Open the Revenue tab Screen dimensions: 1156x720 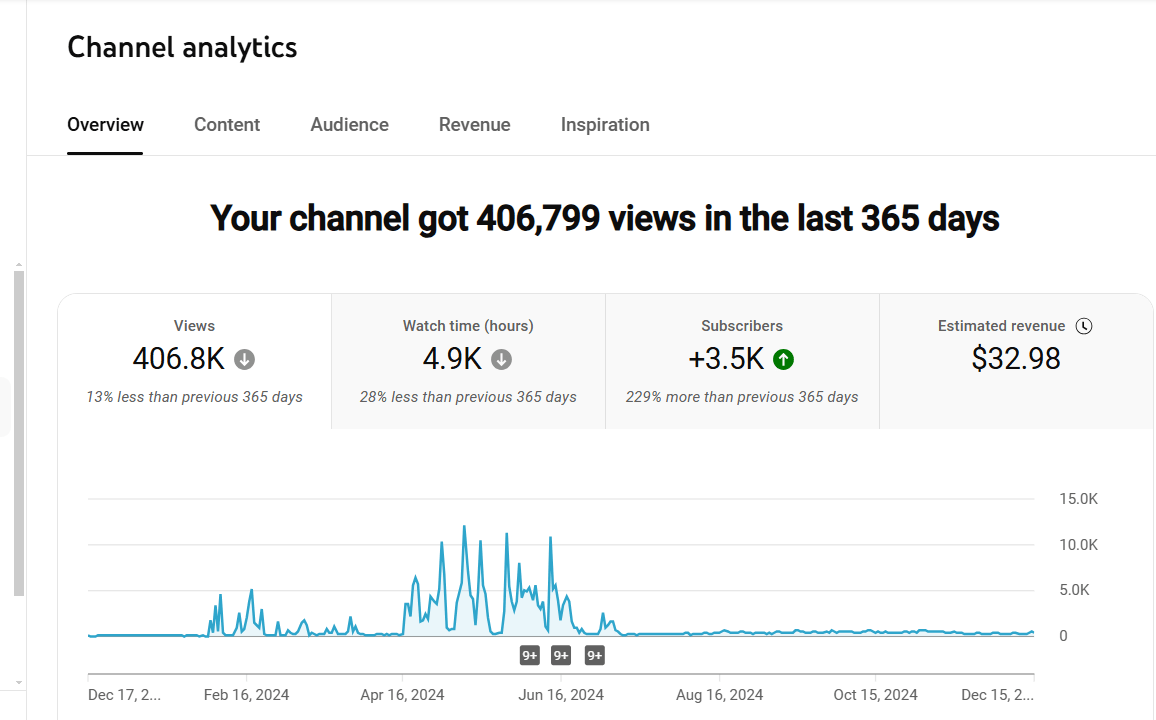(x=475, y=125)
